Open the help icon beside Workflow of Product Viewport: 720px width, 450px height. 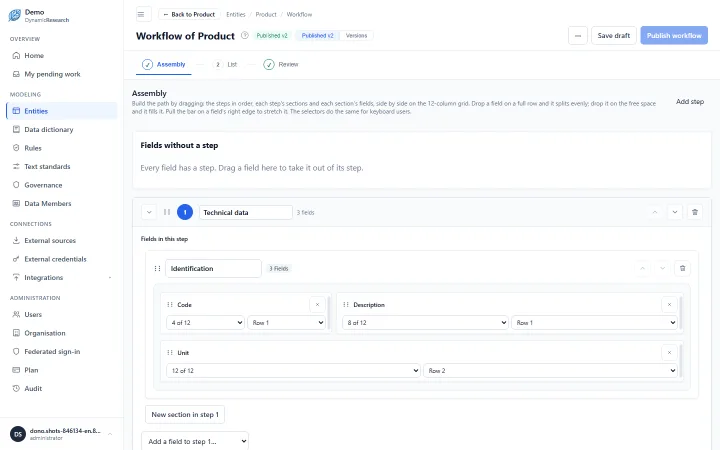[x=245, y=35]
